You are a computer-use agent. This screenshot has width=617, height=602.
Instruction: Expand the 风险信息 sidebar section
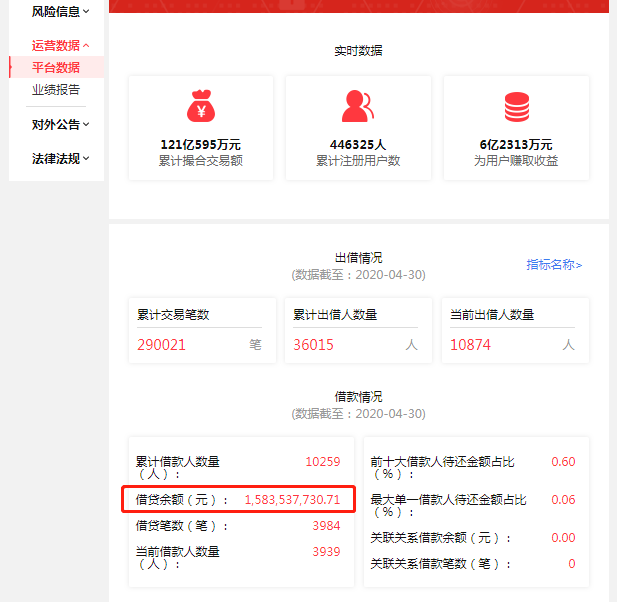(61, 12)
